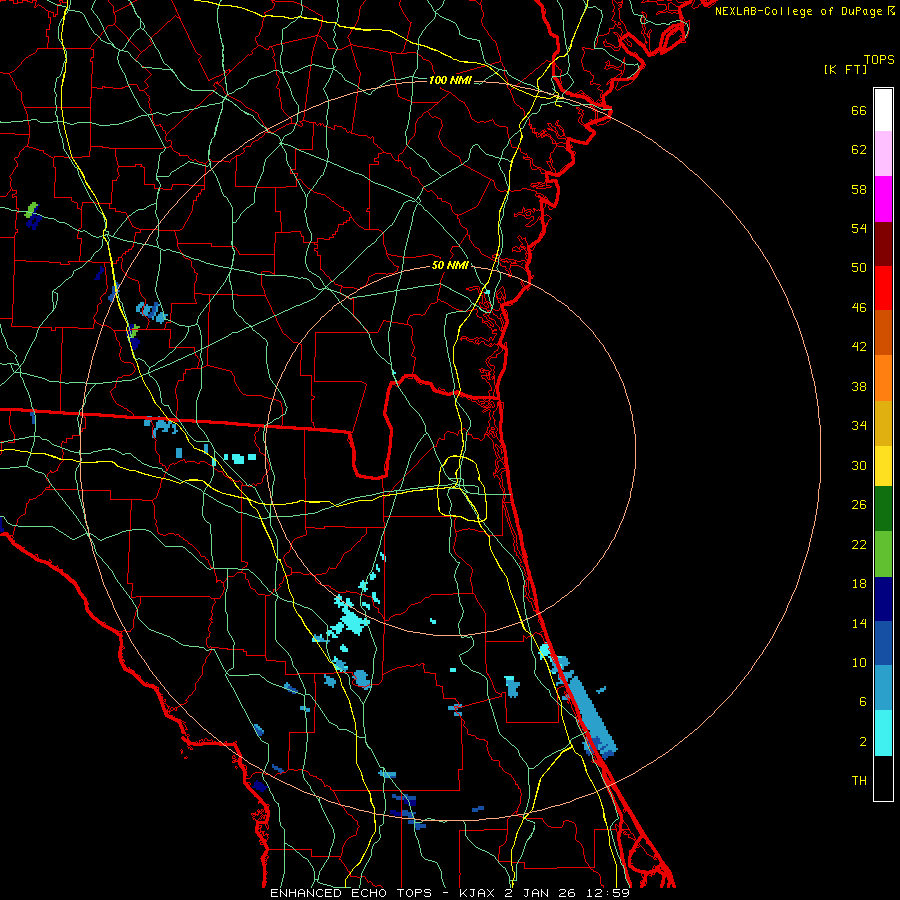The image size is (900, 900).
Task: Click the cyan 2 kft legend swatch
Action: pos(883,733)
